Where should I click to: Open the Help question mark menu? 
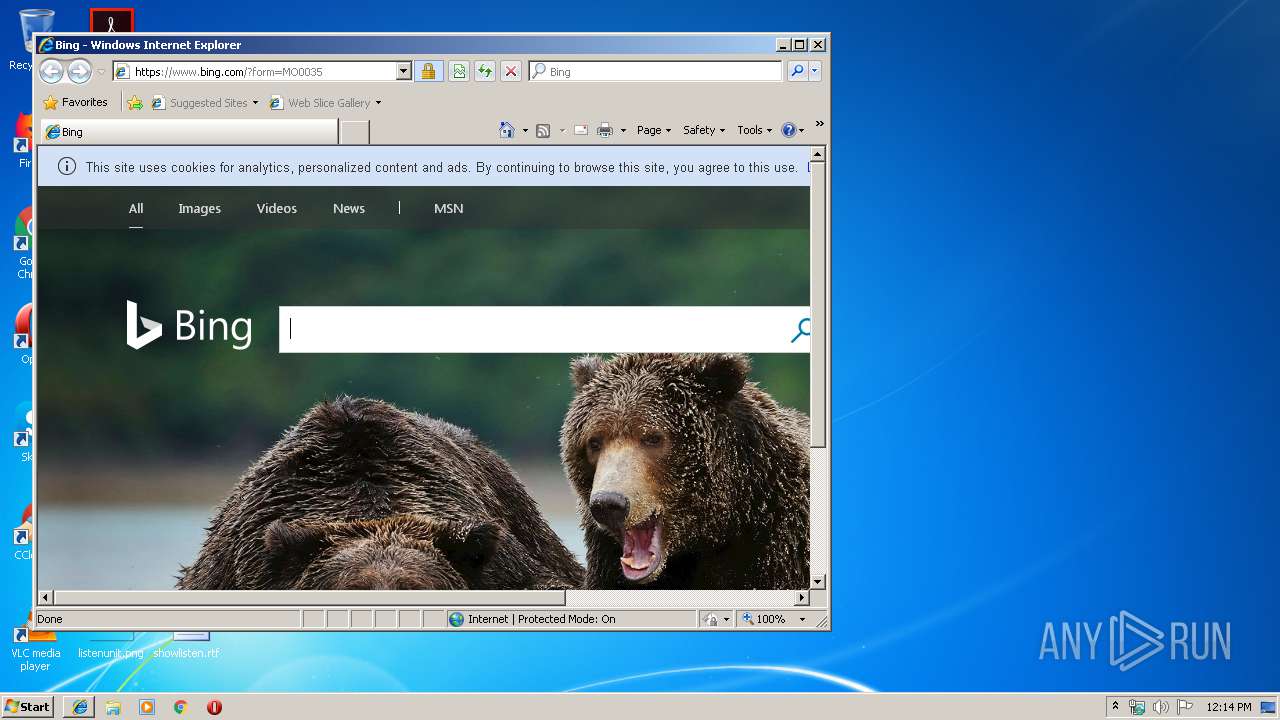pos(792,130)
